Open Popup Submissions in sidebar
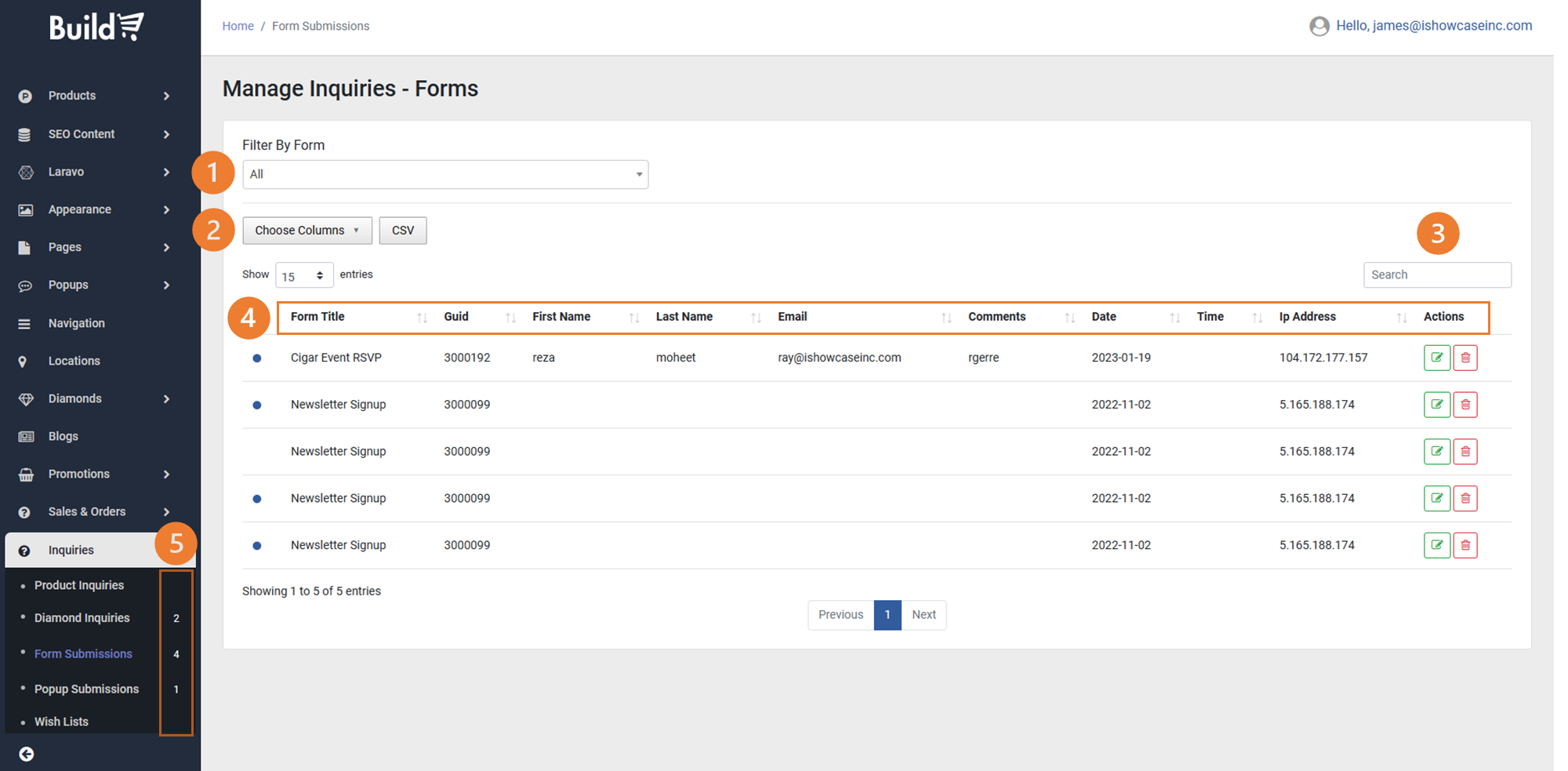Viewport: 1568px width, 771px height. (x=86, y=689)
